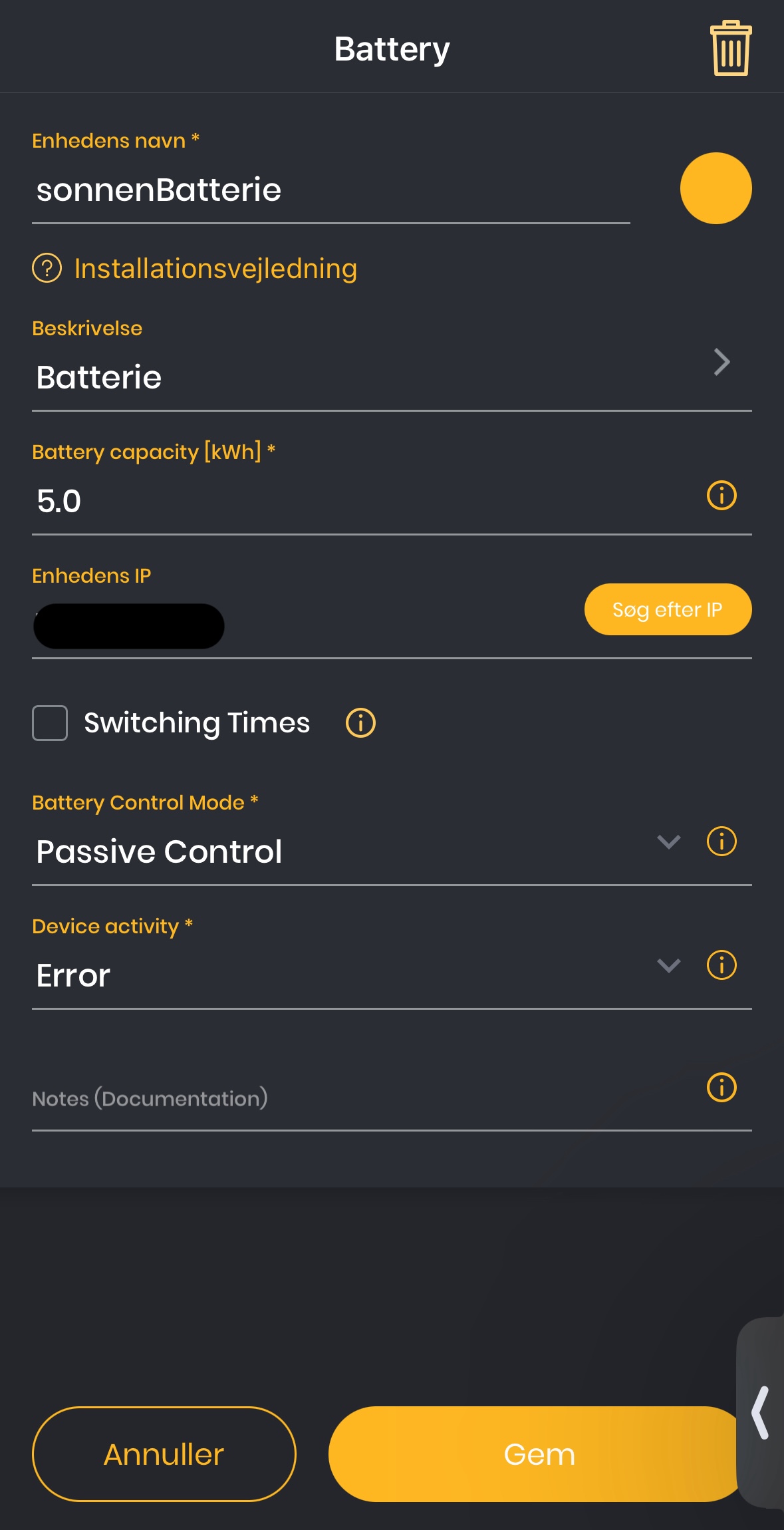Save settings with the Gem button
784x1530 pixels.
pos(539,1454)
